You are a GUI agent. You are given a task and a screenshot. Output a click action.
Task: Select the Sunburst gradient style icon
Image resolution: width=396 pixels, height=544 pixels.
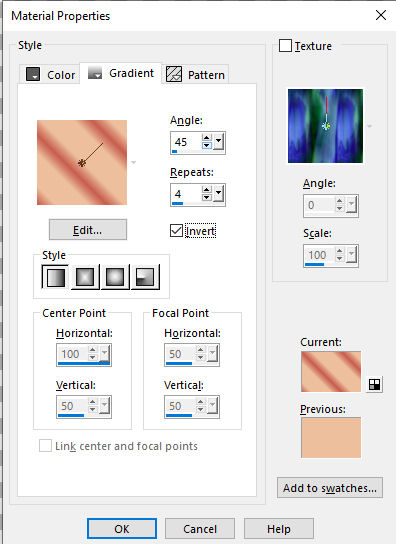pos(115,277)
